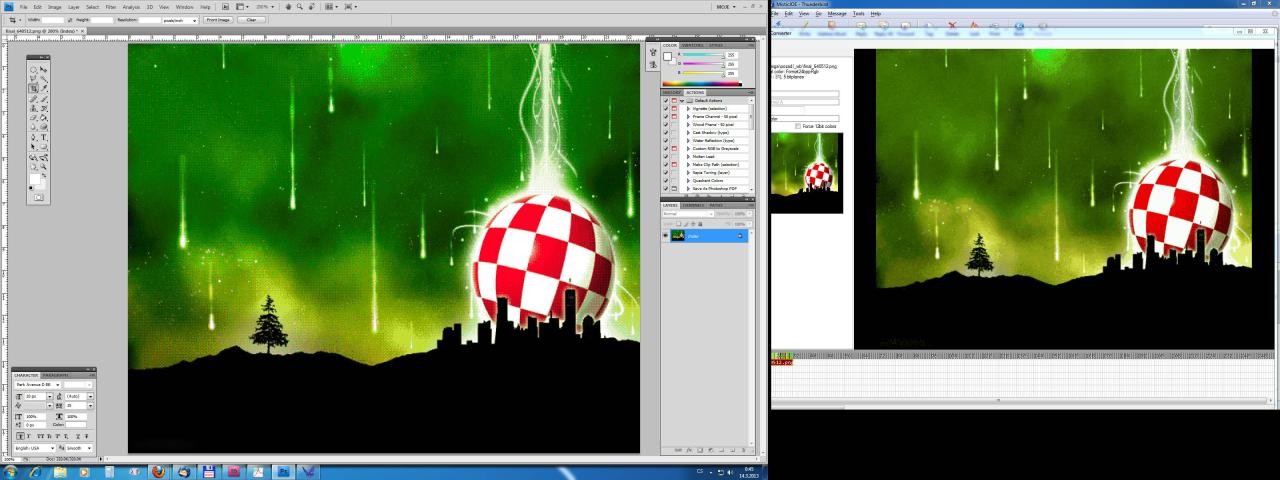Screen dimensions: 1280x480
Task: Toggle Faux Bold in Character panel
Action: [22, 436]
